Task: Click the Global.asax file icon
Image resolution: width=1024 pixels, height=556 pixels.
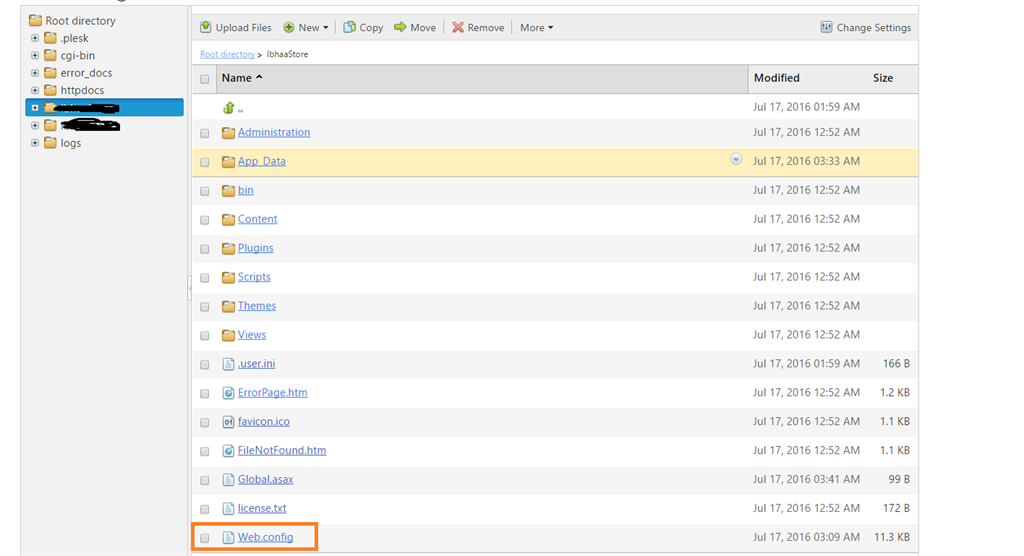Action: click(x=228, y=480)
